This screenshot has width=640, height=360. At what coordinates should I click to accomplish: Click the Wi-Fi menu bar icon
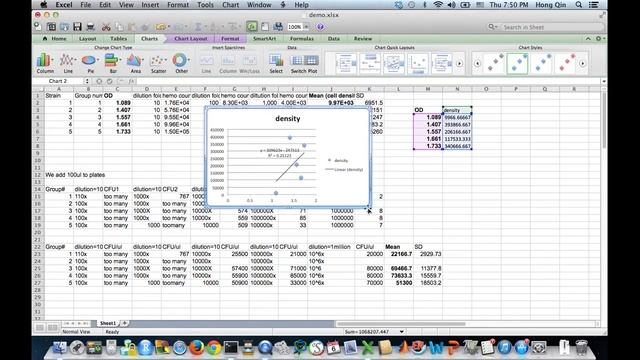coord(438,5)
